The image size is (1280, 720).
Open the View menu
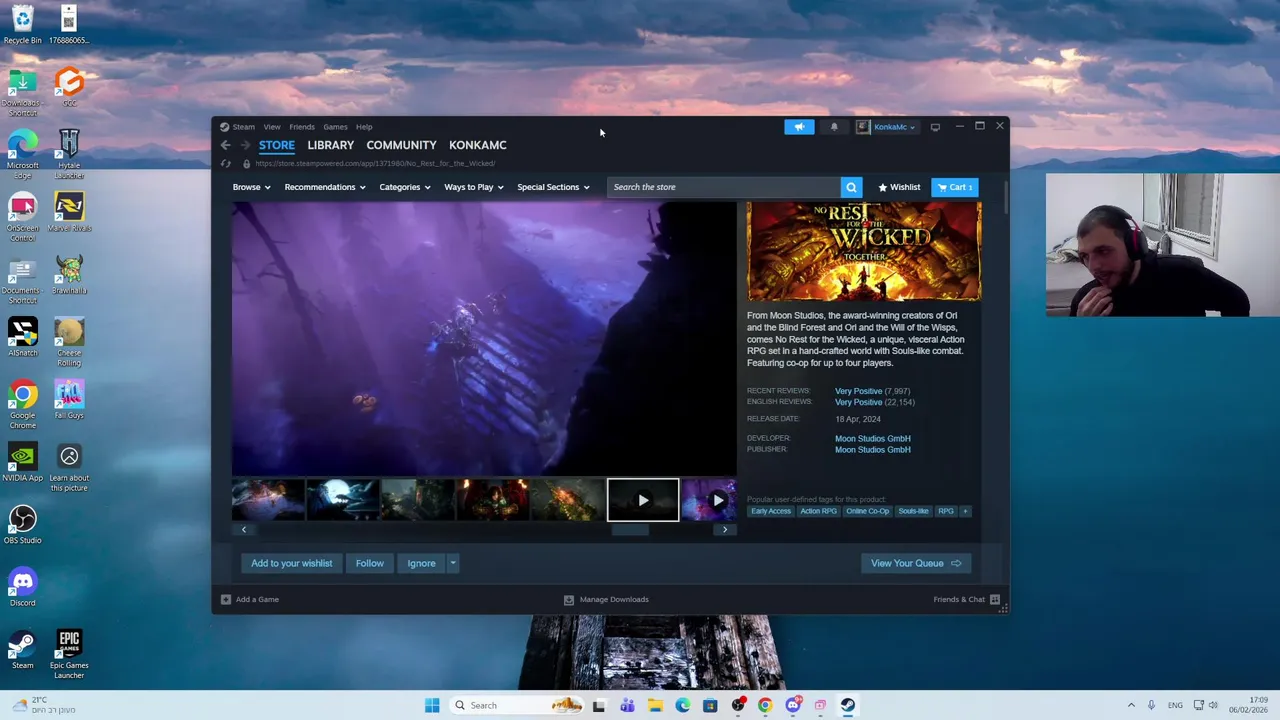point(272,127)
